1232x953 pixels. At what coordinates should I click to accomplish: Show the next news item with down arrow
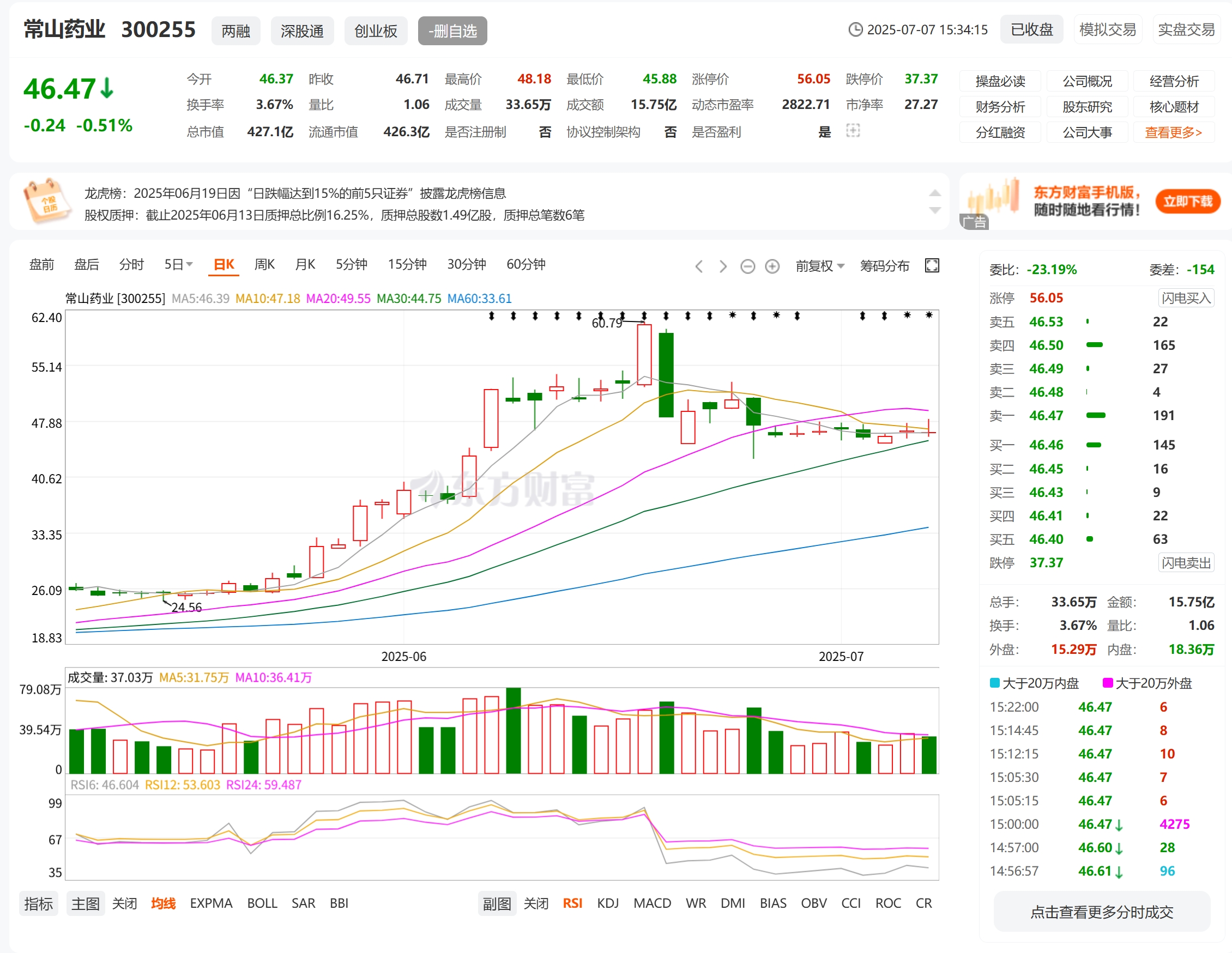click(x=935, y=210)
